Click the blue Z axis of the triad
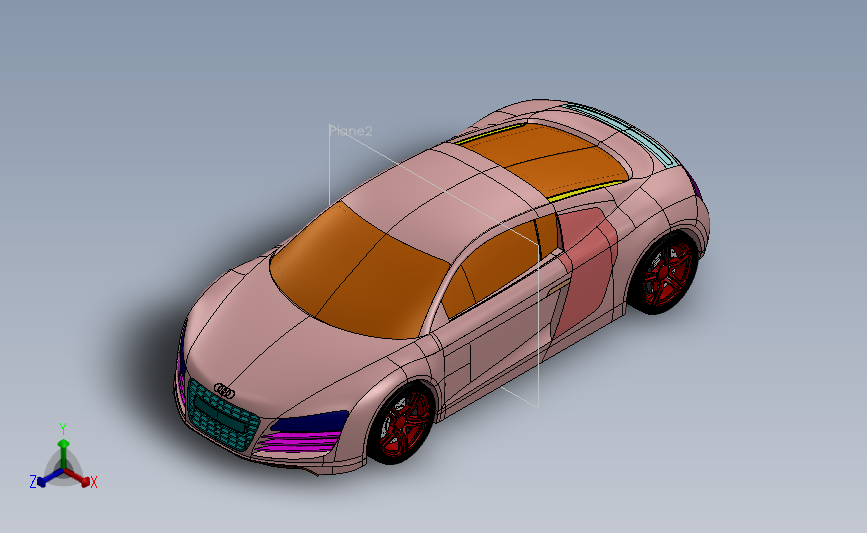This screenshot has height=533, width=867. [51, 478]
